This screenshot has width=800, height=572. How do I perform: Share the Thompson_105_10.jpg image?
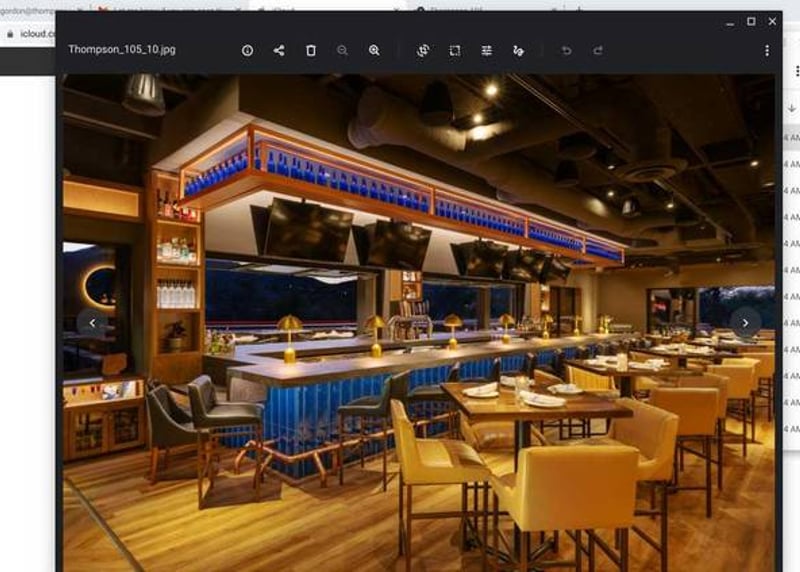pyautogui.click(x=279, y=50)
